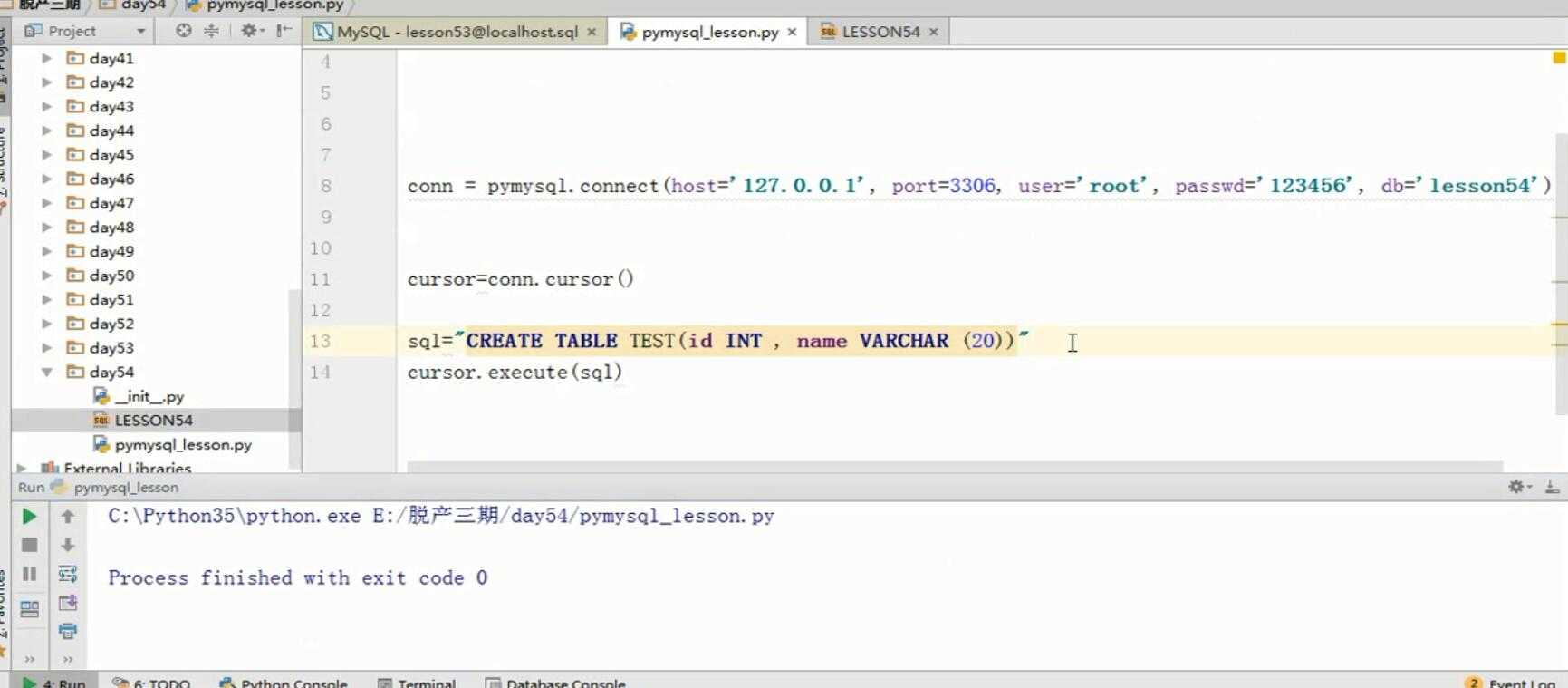This screenshot has height=688, width=1568.
Task: Click the Project panel vertical scrollbar
Action: 293,379
